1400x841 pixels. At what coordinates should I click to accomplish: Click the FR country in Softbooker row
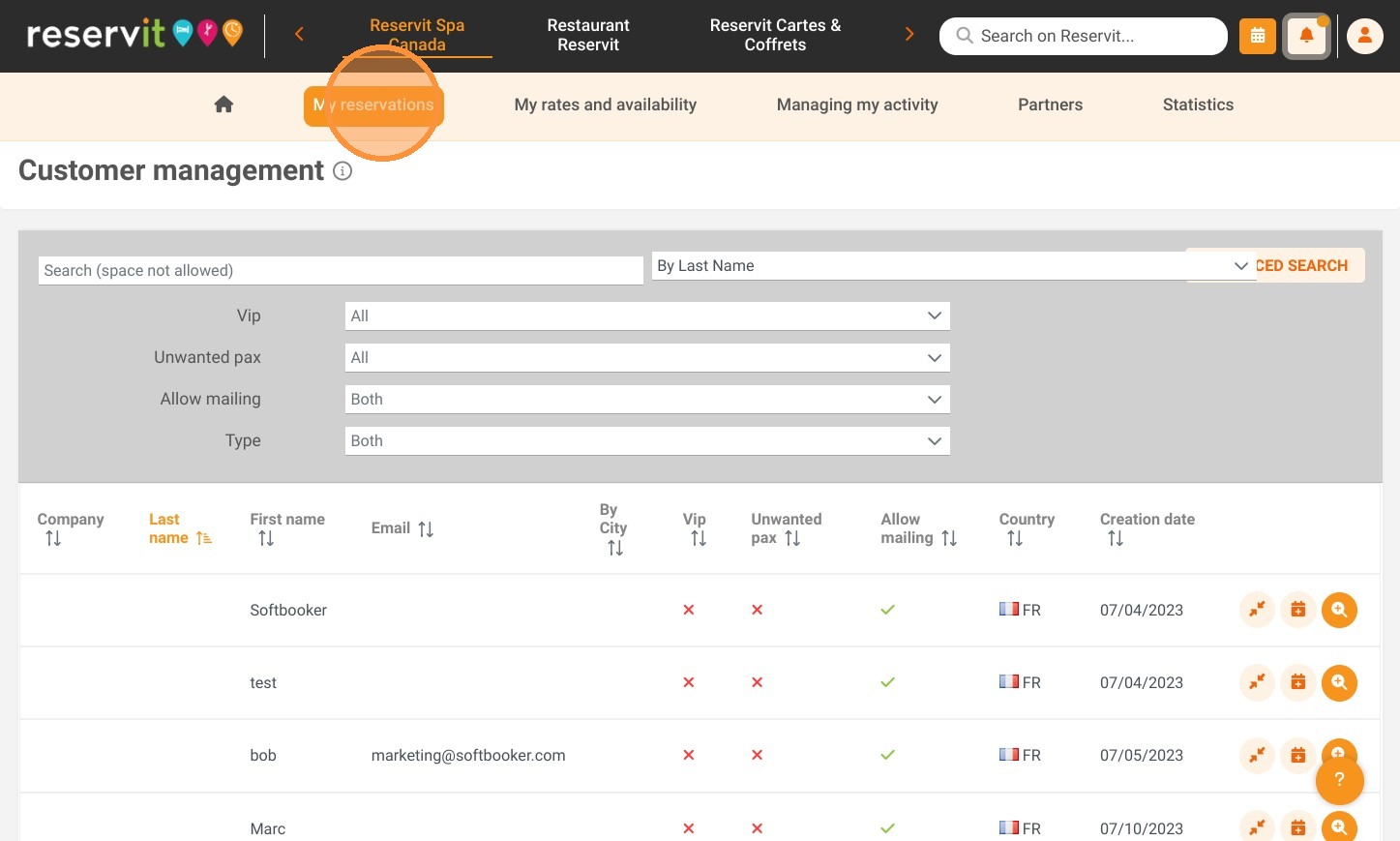[1020, 610]
